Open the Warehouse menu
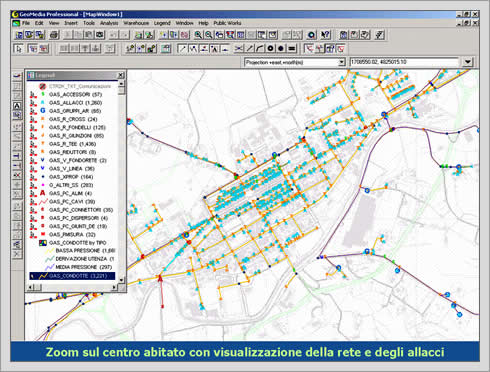Image resolution: width=490 pixels, height=372 pixels. point(136,23)
